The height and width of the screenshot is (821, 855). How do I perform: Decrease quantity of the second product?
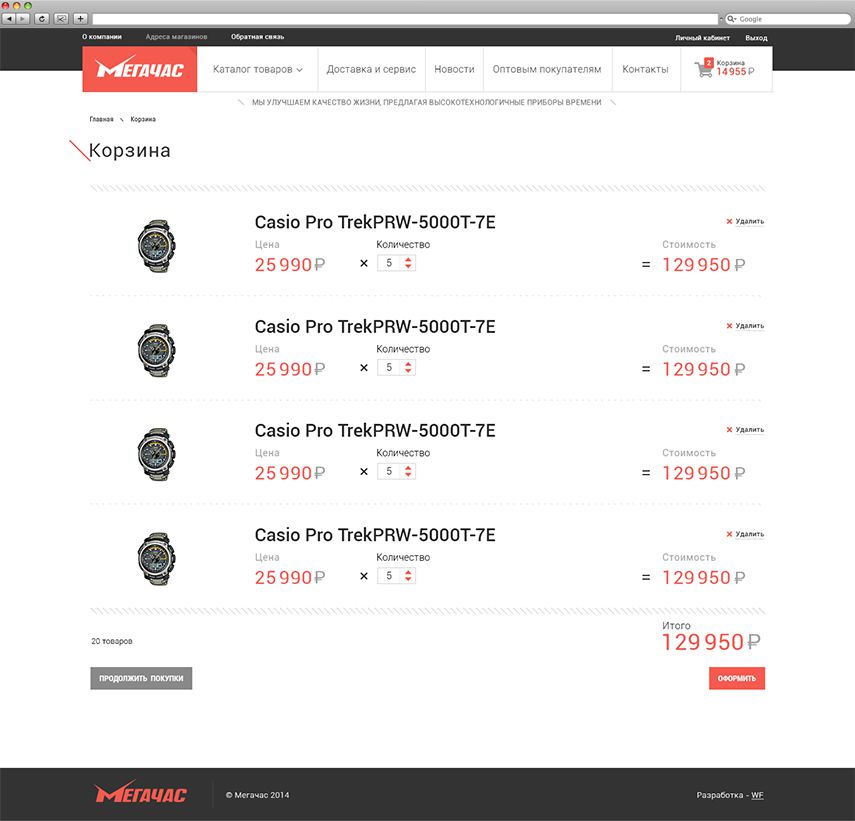click(x=408, y=371)
